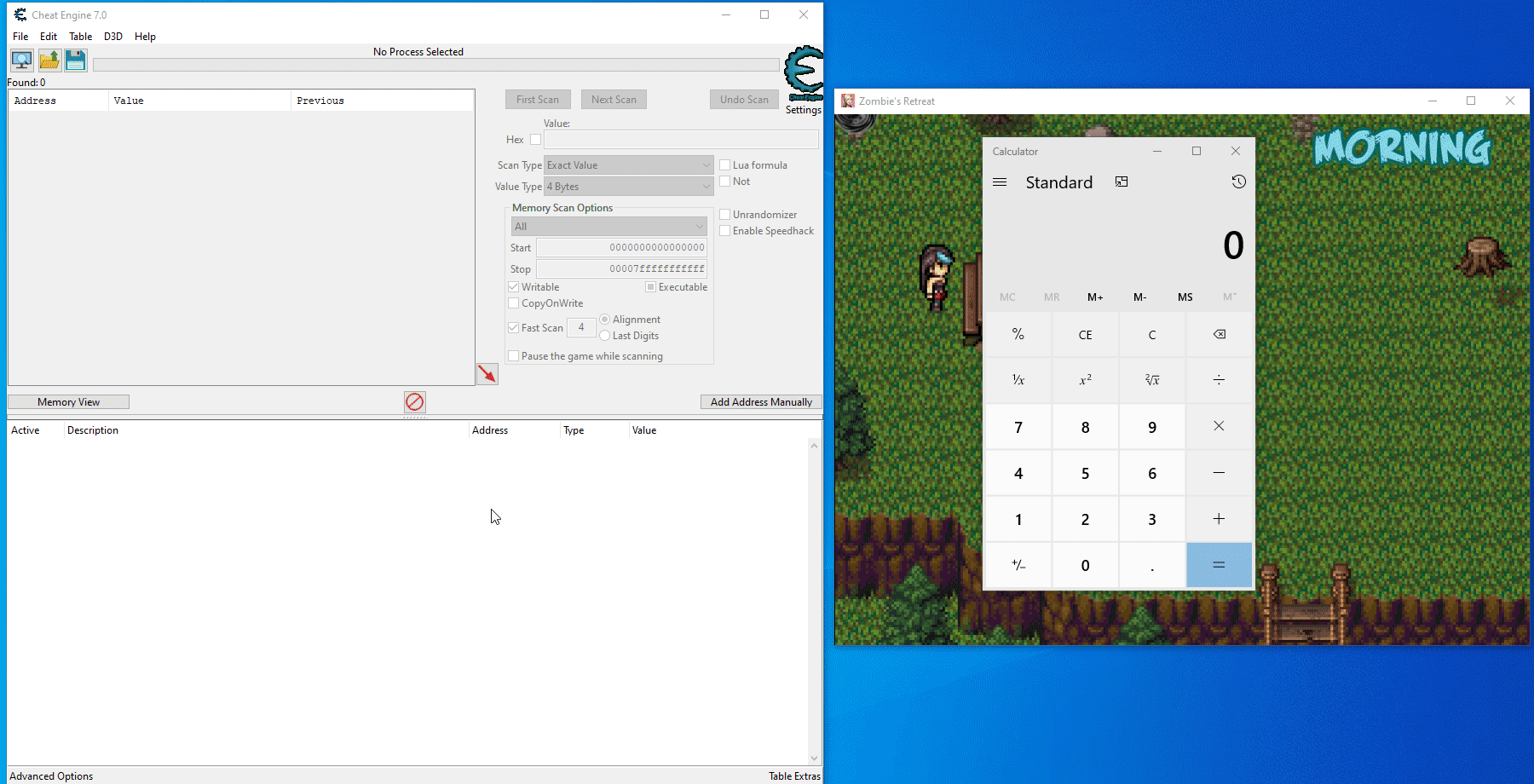Open Table Extras
This screenshot has width=1534, height=784.
tap(794, 776)
